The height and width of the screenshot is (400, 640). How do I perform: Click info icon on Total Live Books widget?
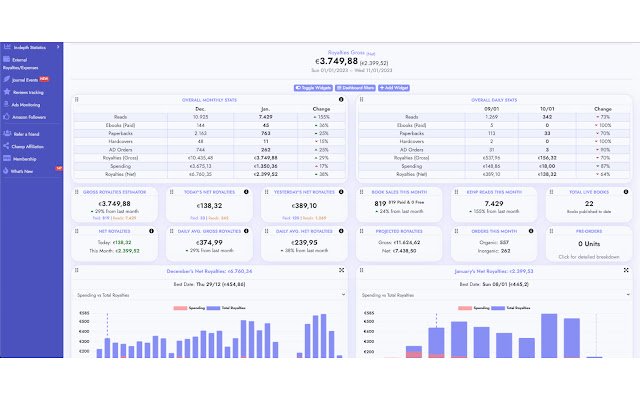[626, 192]
